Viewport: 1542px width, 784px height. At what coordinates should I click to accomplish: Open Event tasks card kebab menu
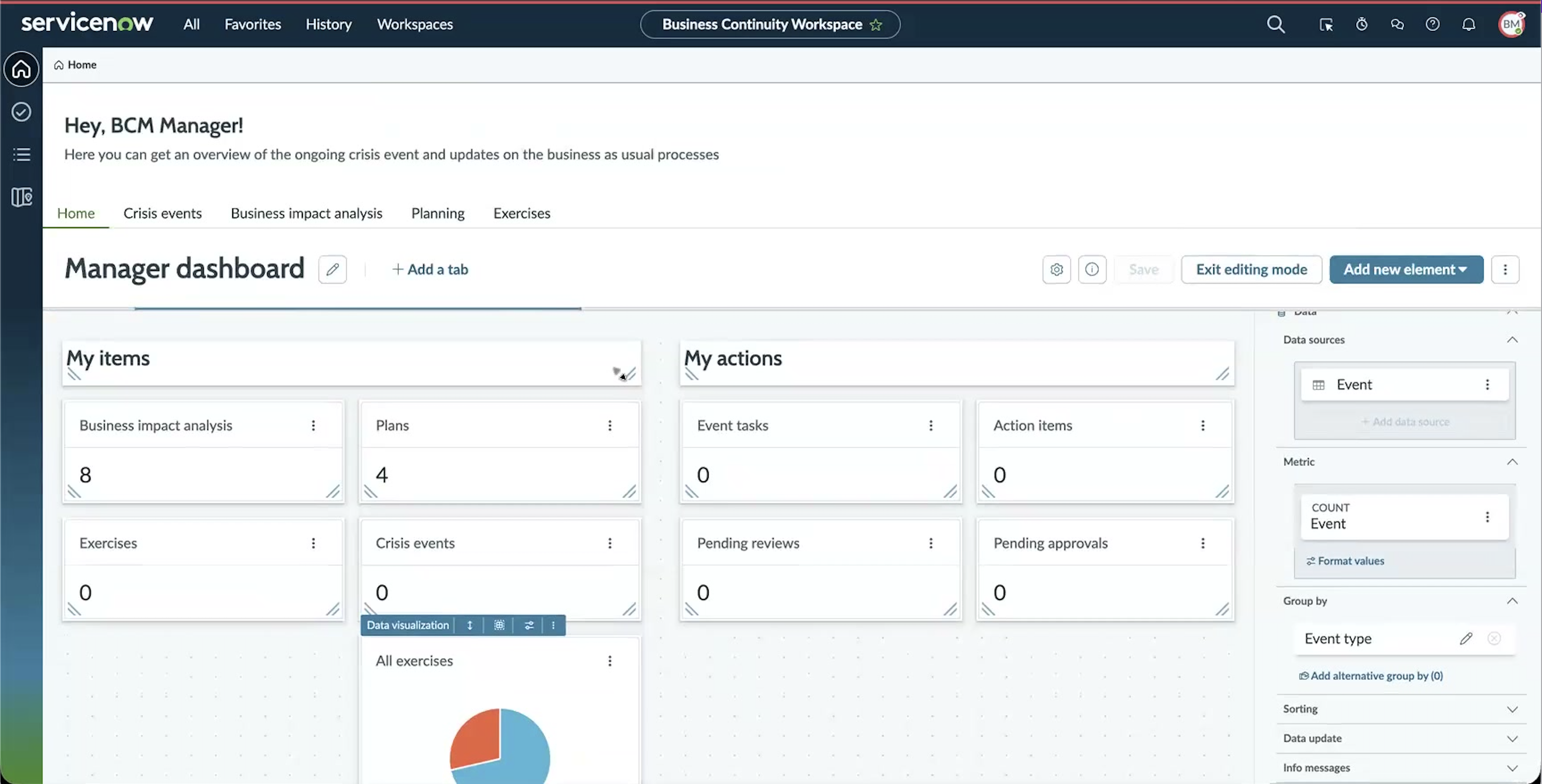(930, 426)
